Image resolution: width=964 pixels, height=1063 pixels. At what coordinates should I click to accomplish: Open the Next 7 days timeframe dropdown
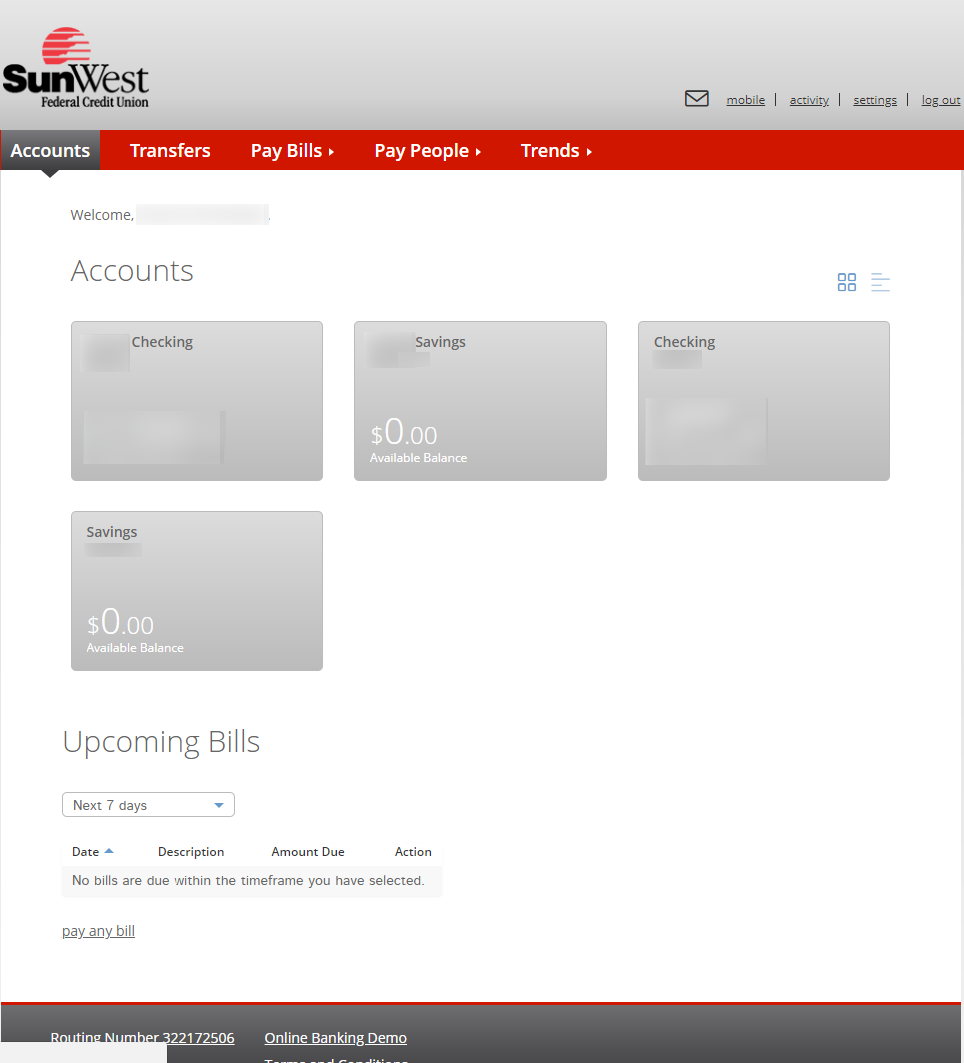(x=148, y=805)
